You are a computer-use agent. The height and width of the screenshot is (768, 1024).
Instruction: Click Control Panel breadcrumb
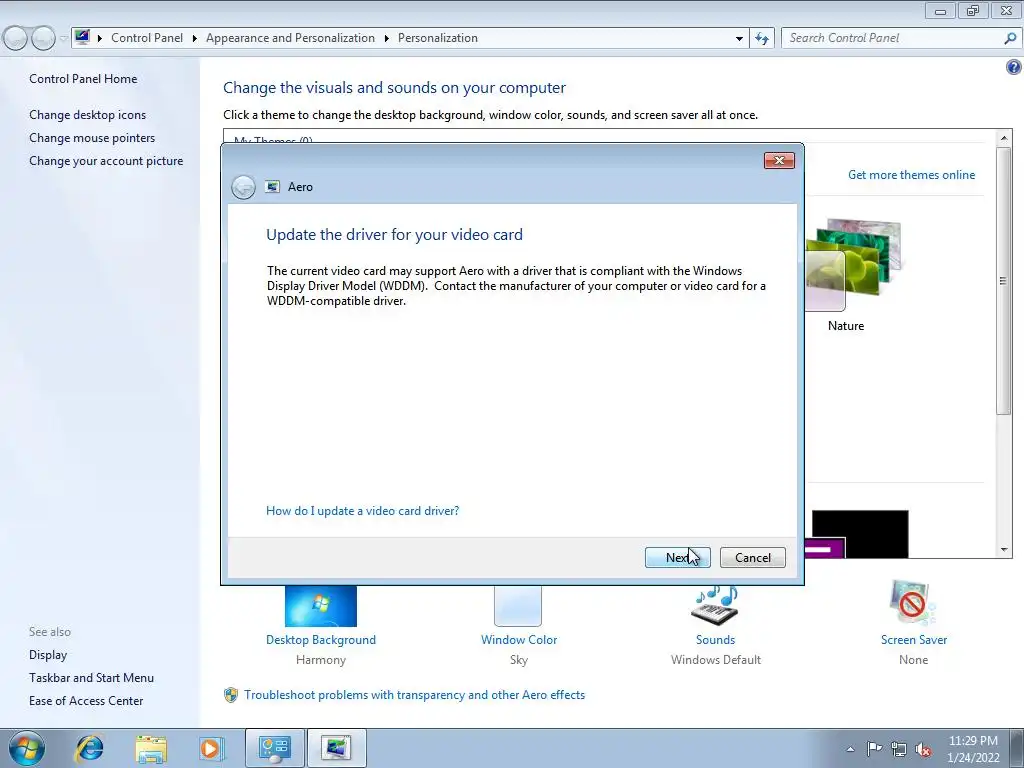147,38
